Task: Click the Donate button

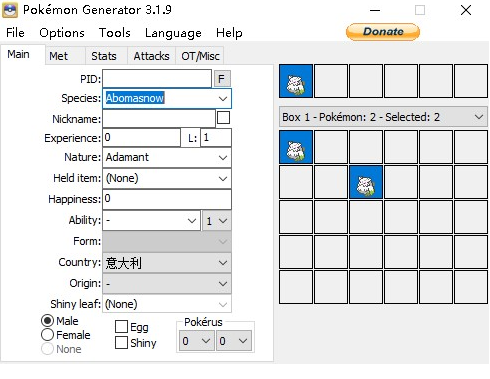Action: tap(383, 32)
